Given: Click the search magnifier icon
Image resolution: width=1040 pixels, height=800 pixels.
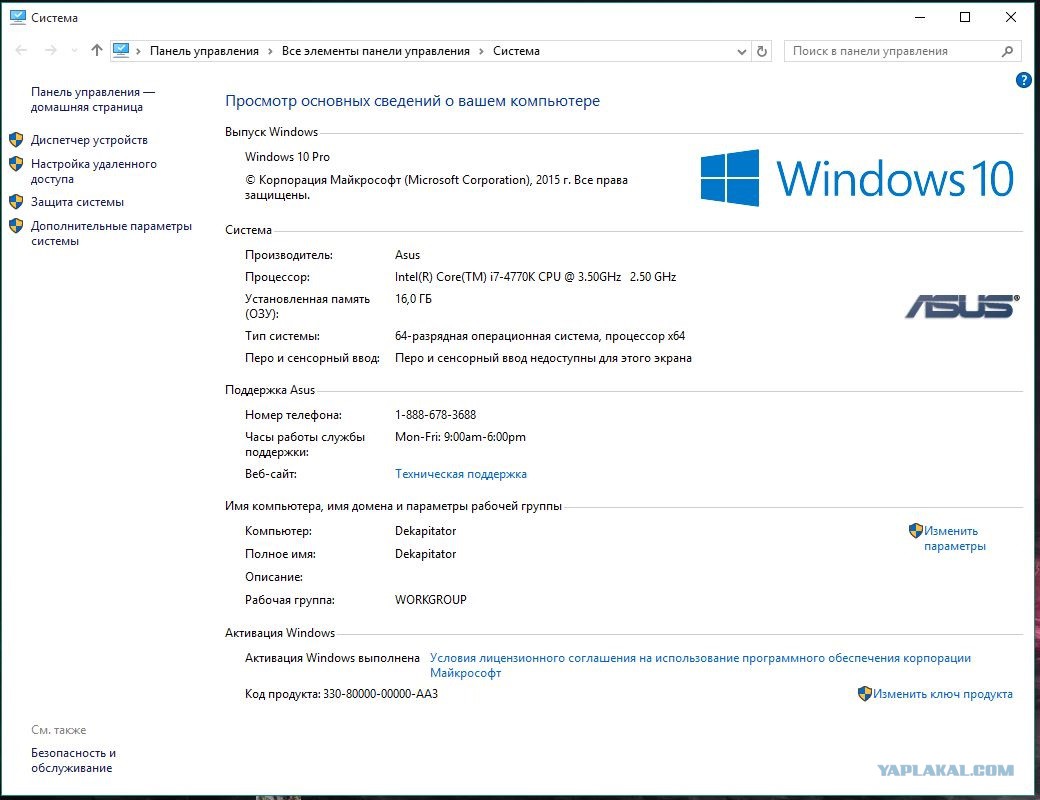Looking at the screenshot, I should pos(1008,51).
